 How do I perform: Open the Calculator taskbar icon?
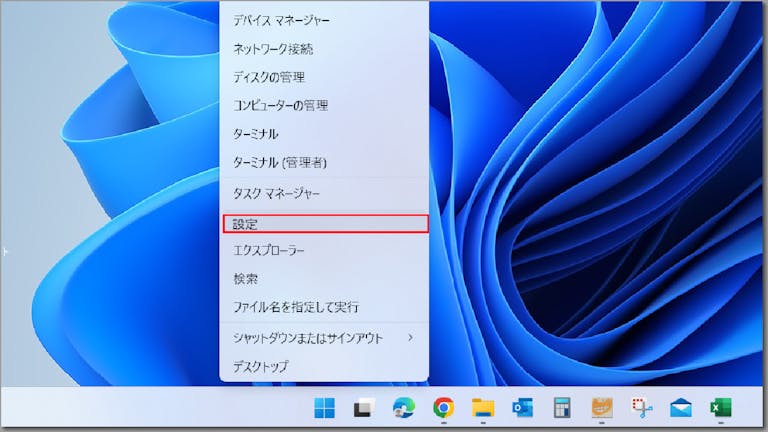pos(562,408)
